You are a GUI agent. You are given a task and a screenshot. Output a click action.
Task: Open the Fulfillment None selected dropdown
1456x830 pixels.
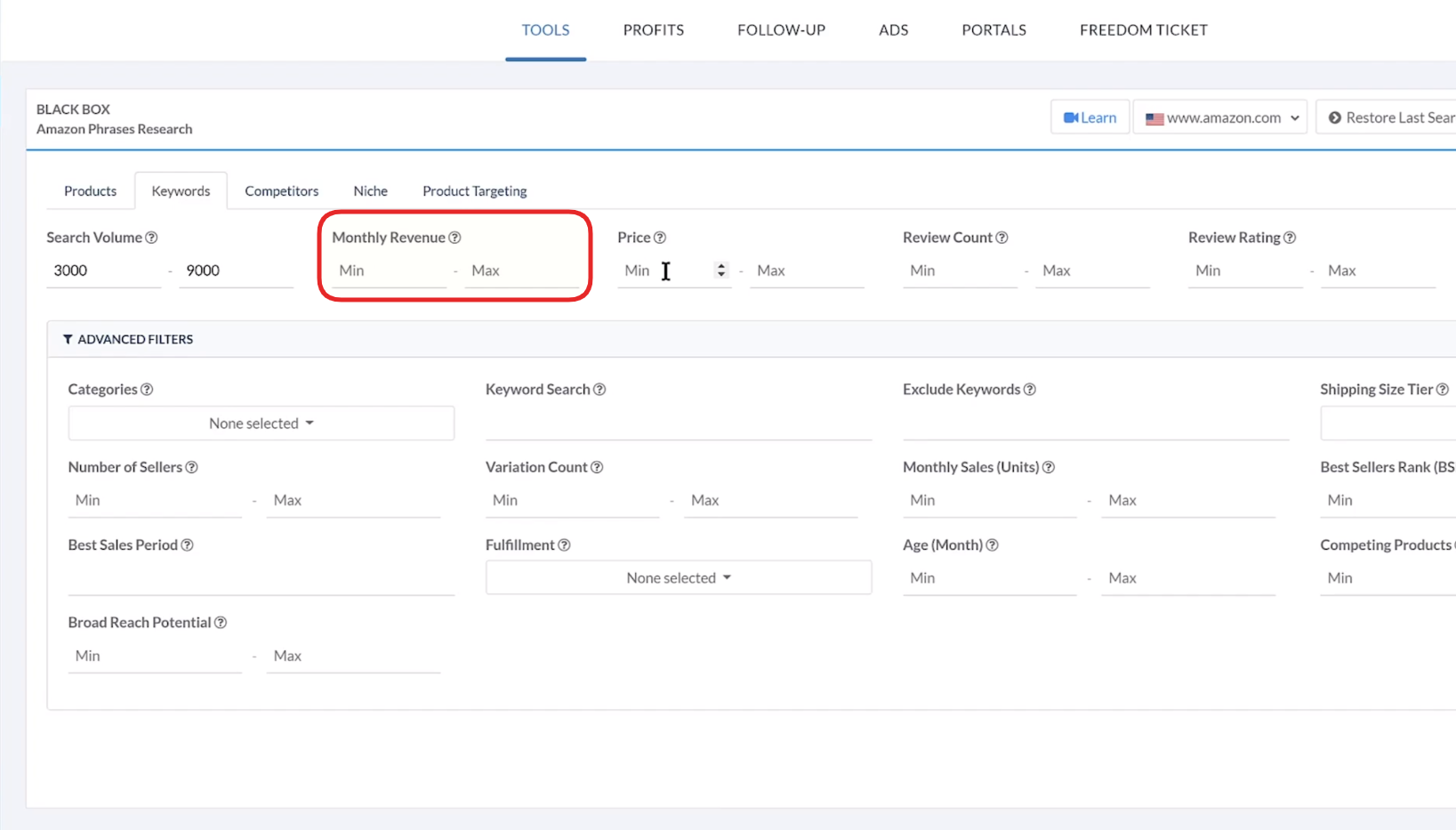(679, 578)
